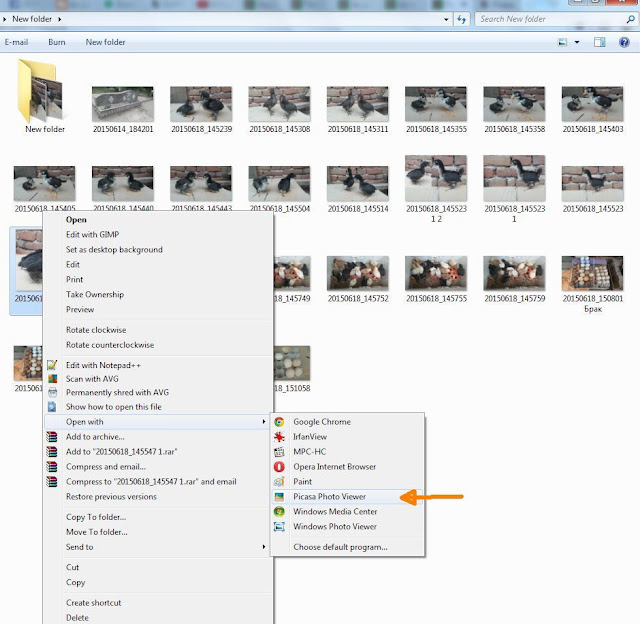Select the Paint icon in submenu
Viewport: 640px width, 624px height.
[279, 482]
